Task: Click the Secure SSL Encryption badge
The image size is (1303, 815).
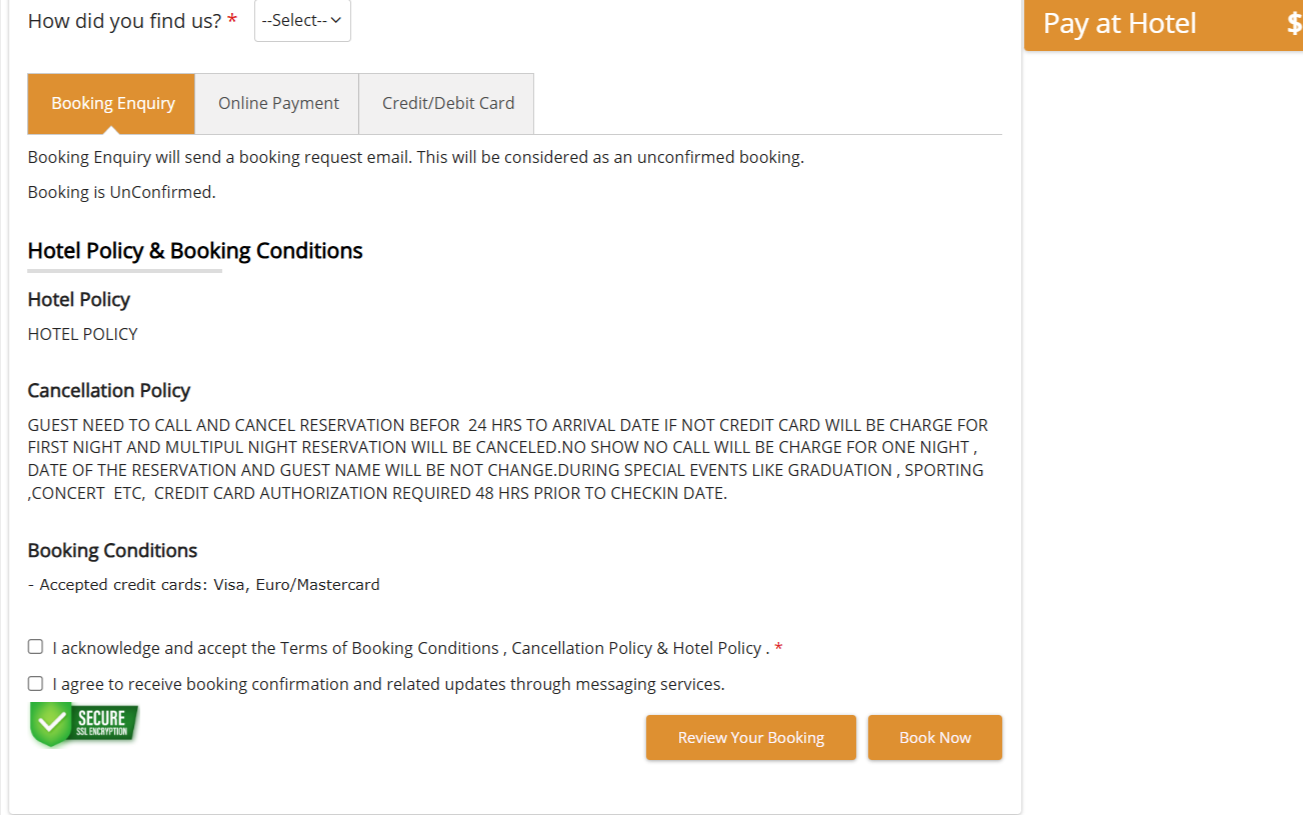Action: (84, 724)
